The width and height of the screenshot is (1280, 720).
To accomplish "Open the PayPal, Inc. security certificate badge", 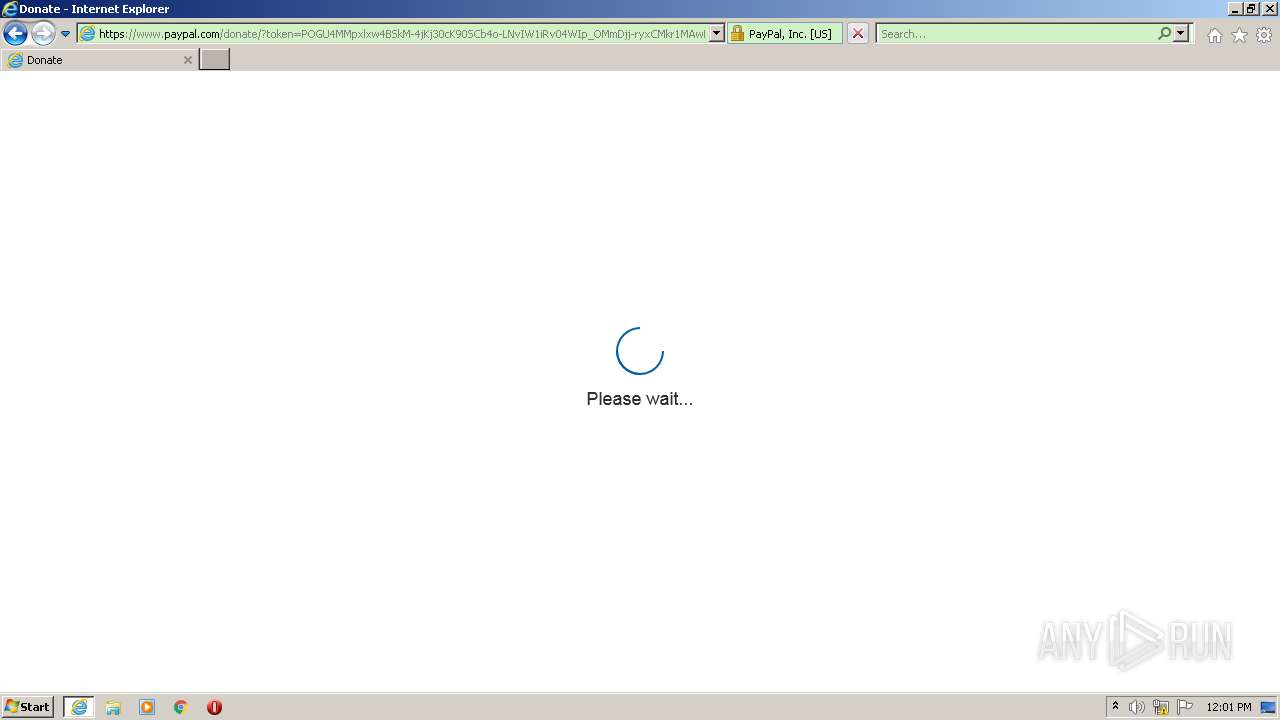I will (x=785, y=34).
